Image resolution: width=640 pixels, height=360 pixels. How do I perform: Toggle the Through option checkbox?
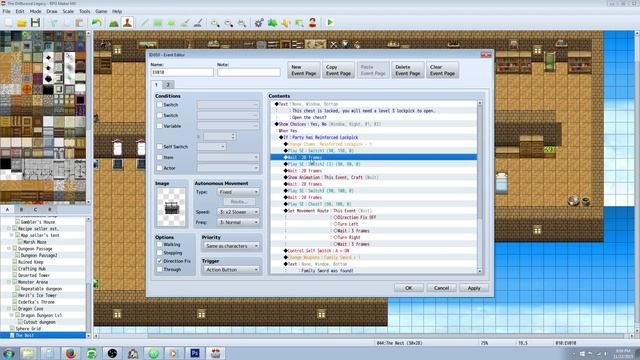pyautogui.click(x=160, y=269)
